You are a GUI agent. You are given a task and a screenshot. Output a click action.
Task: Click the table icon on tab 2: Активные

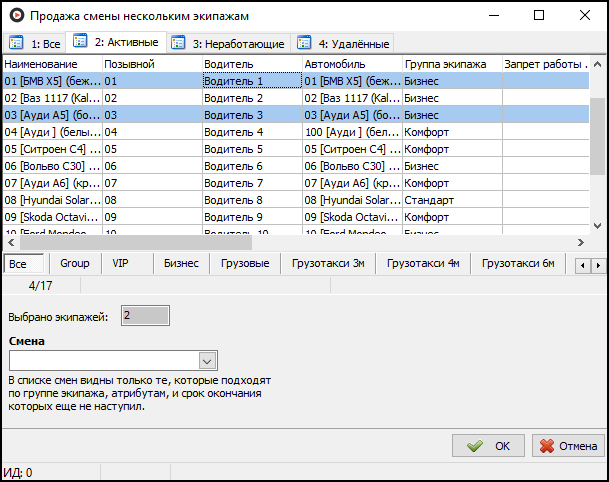[80, 40]
